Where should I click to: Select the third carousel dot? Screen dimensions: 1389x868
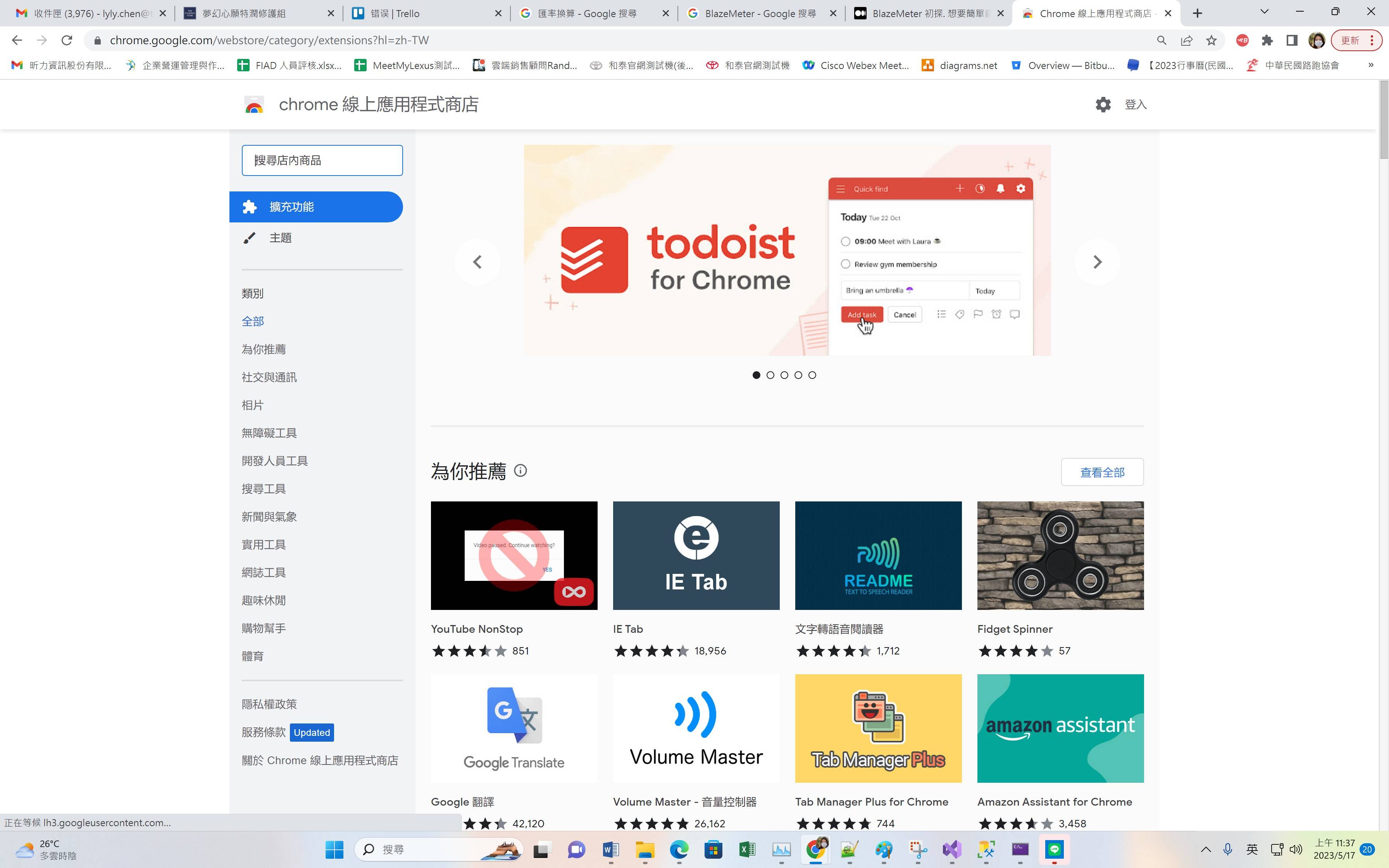click(x=784, y=375)
